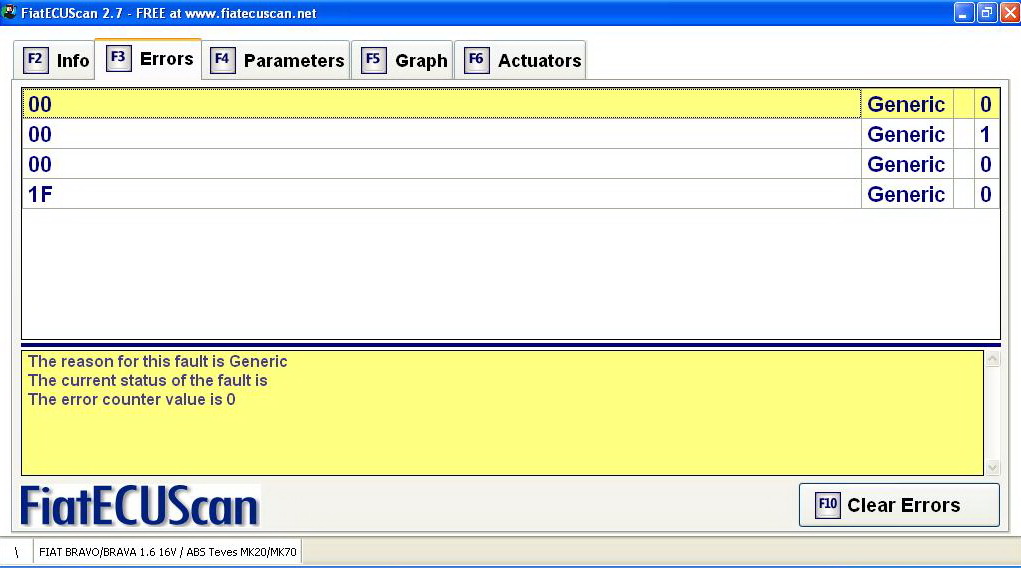Screen dimensions: 1021x568
Task: Click the F5 key icon
Action: tap(373, 61)
